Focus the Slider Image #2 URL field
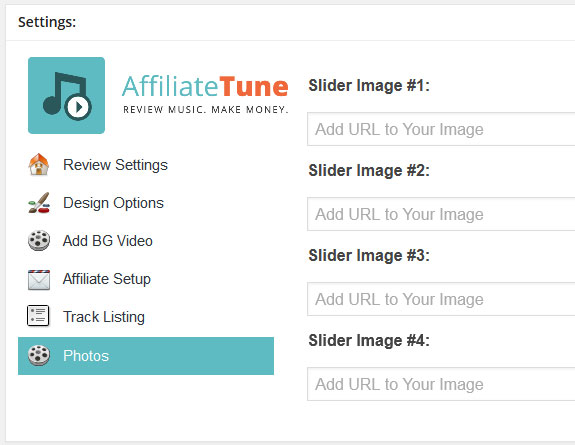Viewport: 575px width, 445px height. (441, 214)
